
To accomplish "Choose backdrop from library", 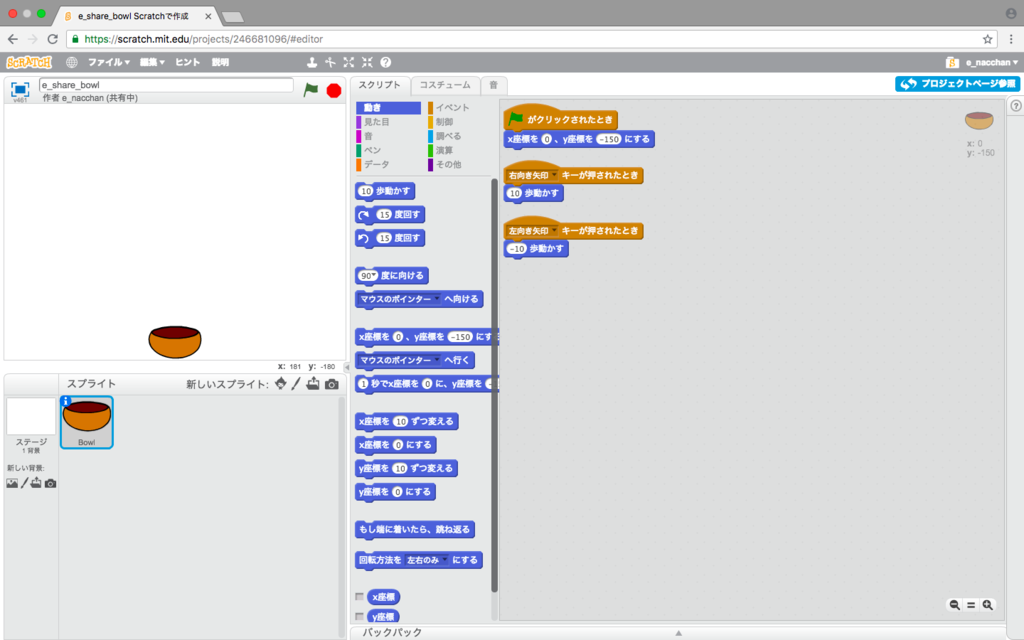I will [12, 483].
